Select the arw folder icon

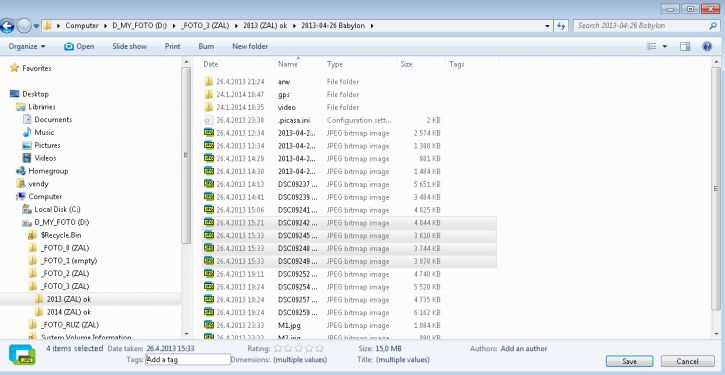click(x=209, y=81)
